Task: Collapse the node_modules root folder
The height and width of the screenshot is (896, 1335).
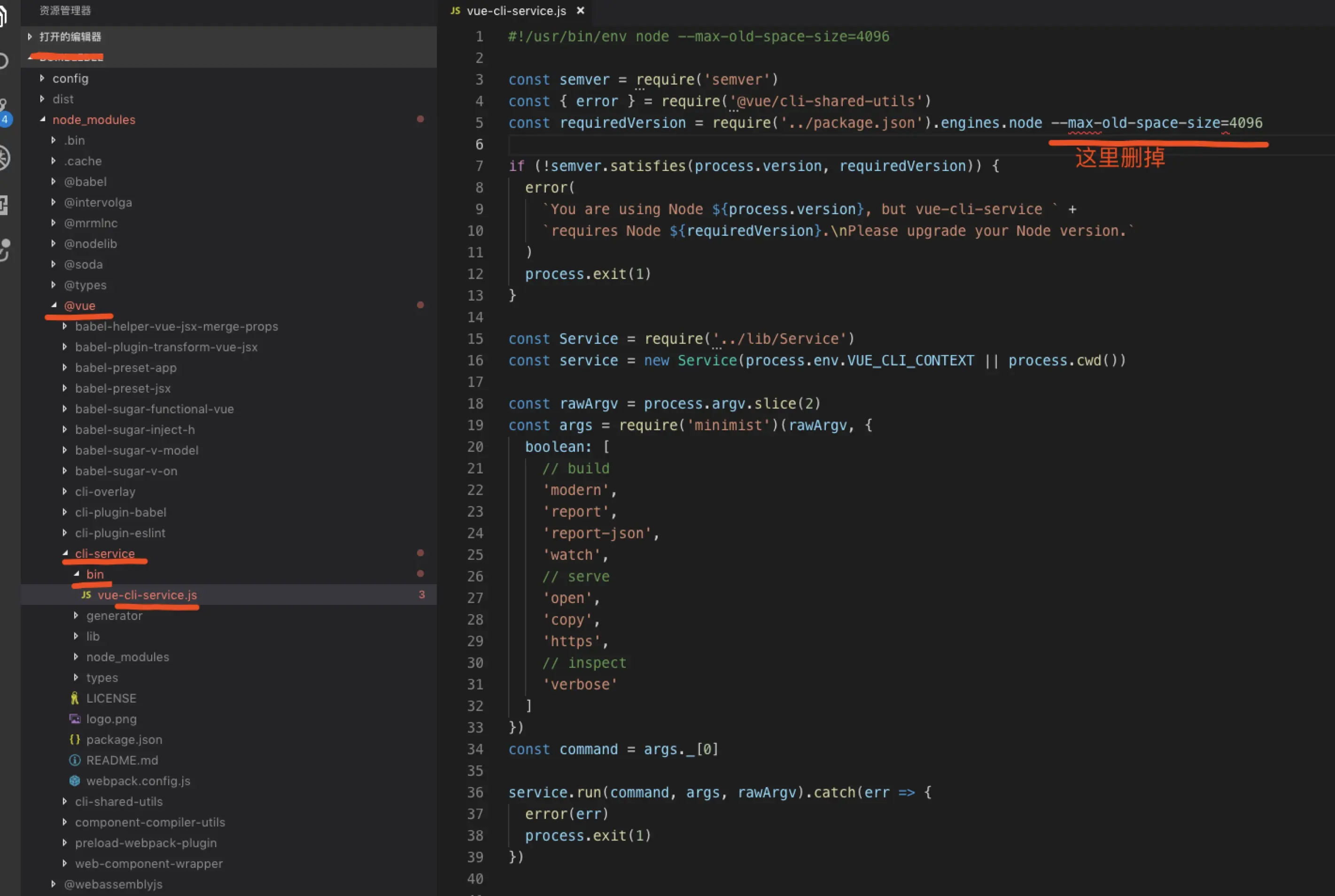Action: tap(229, 119)
